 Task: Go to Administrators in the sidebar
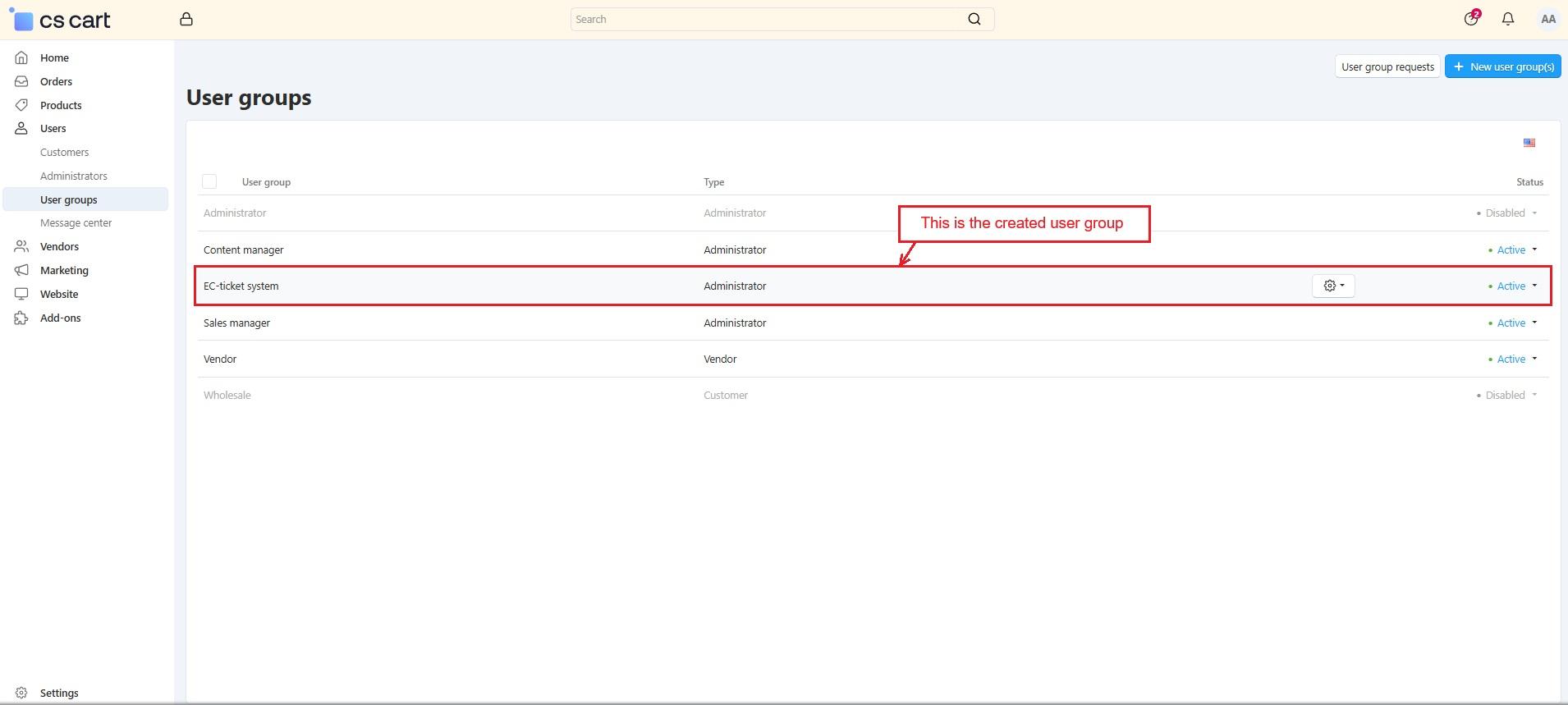tap(74, 176)
